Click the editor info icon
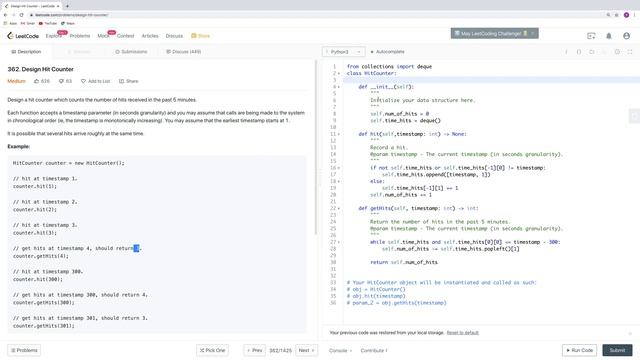640x360 pixels. click(x=566, y=52)
